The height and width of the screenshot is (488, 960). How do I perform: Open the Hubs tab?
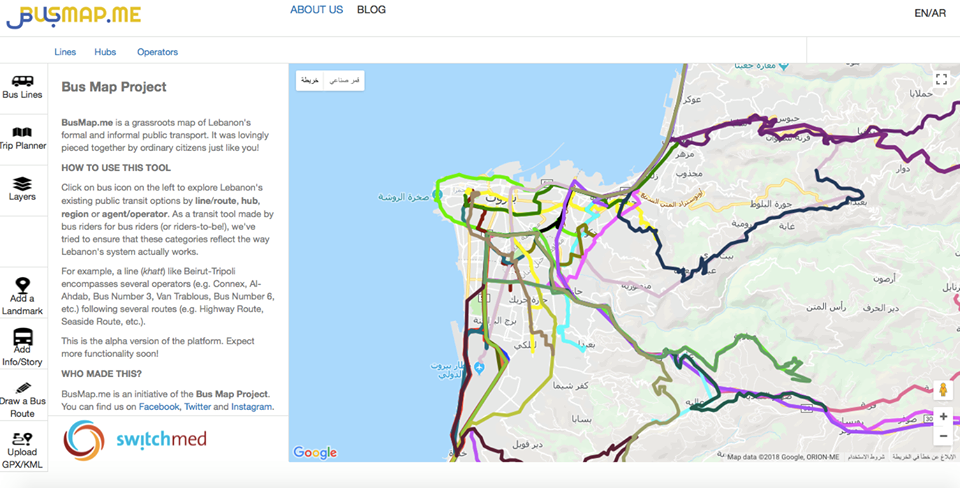coord(105,52)
